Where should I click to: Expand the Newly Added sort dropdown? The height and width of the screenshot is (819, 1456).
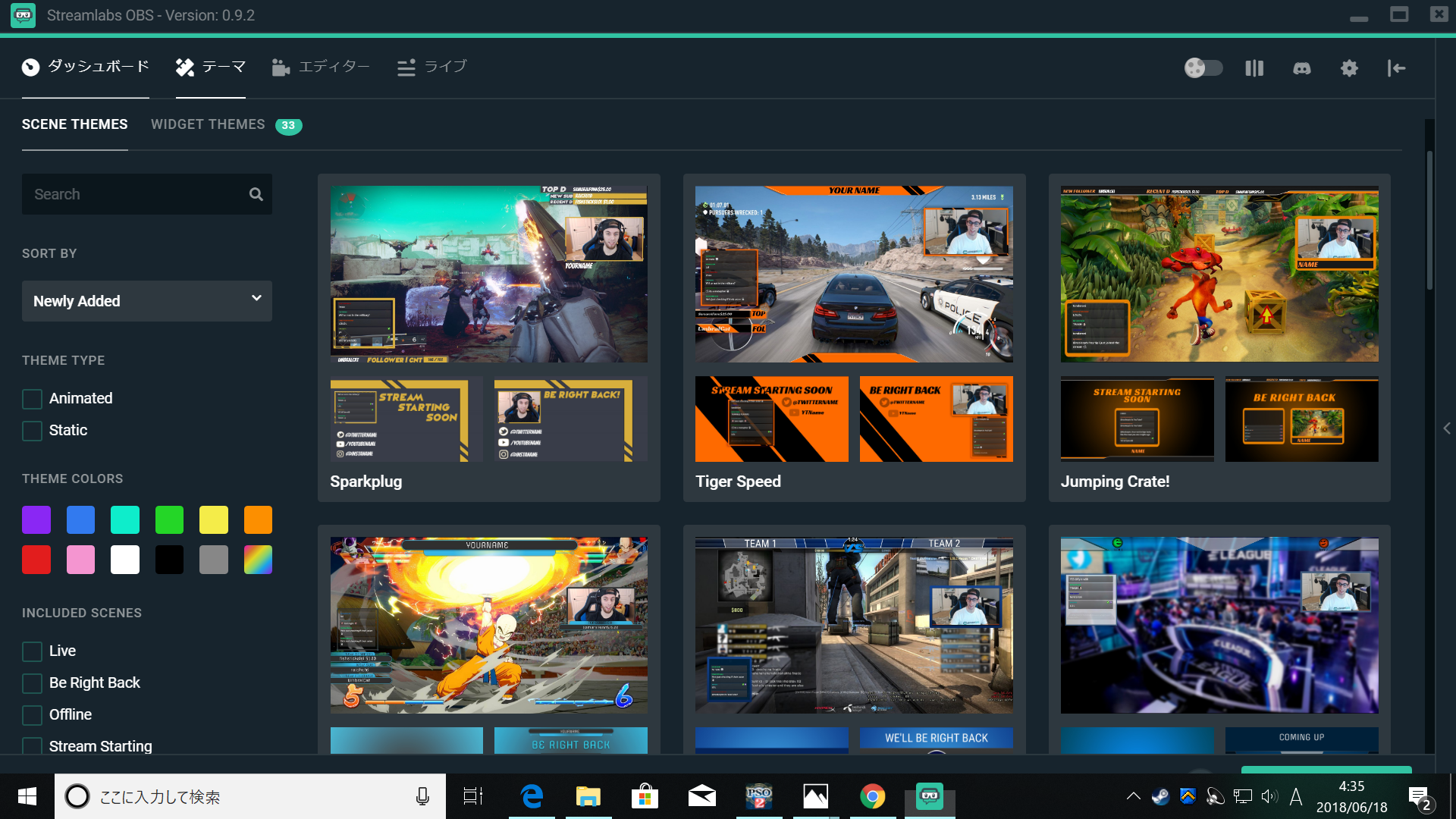pos(147,301)
